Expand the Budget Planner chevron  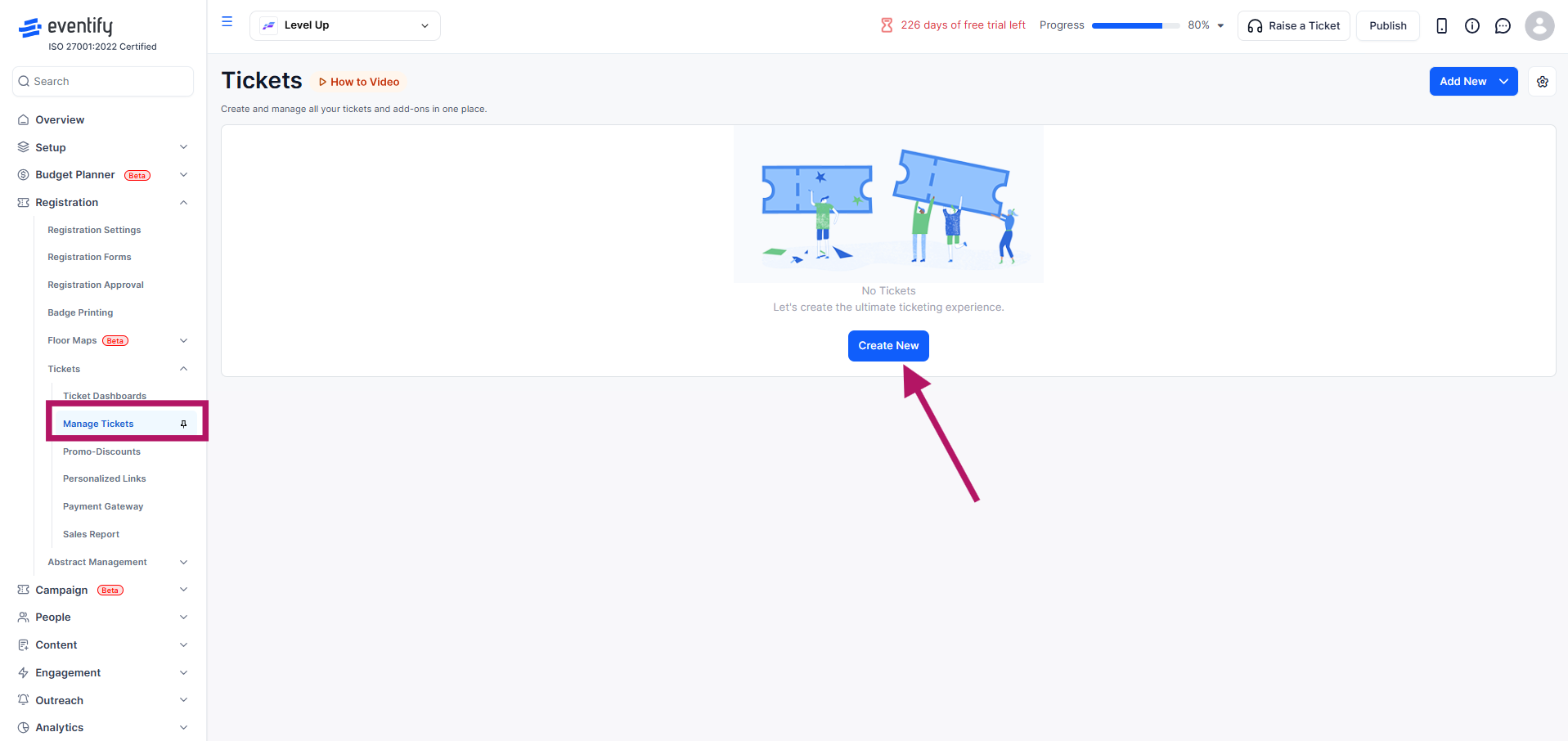(x=183, y=175)
